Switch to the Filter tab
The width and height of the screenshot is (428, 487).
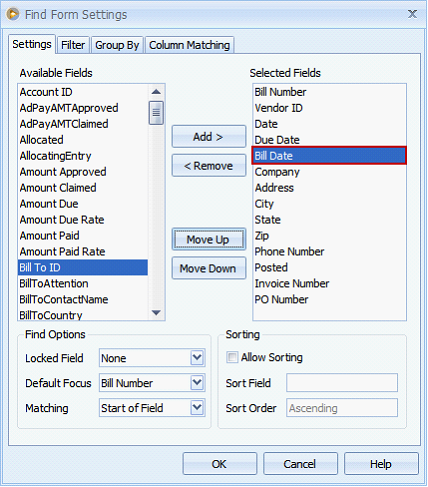tap(73, 45)
